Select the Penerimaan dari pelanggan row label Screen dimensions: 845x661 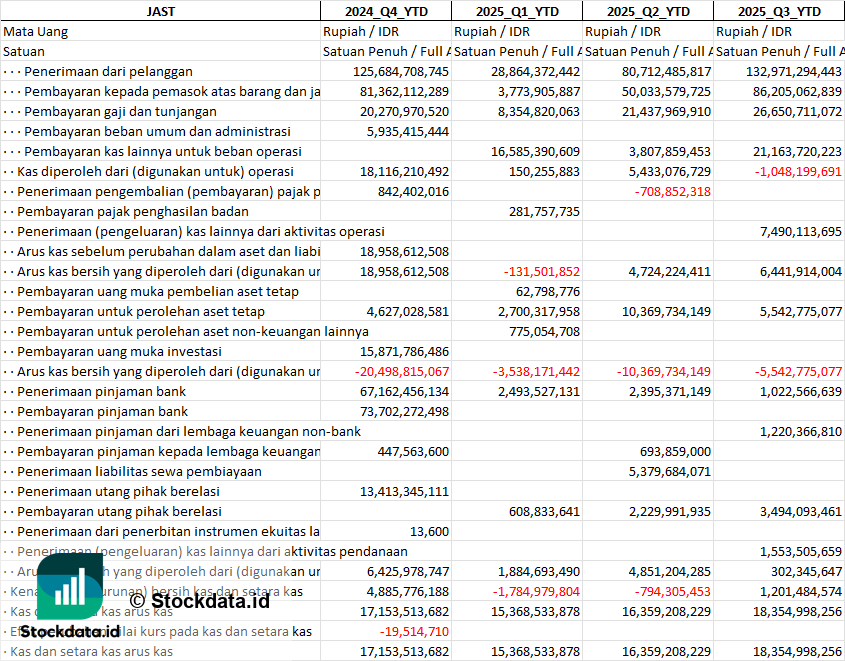coord(108,71)
